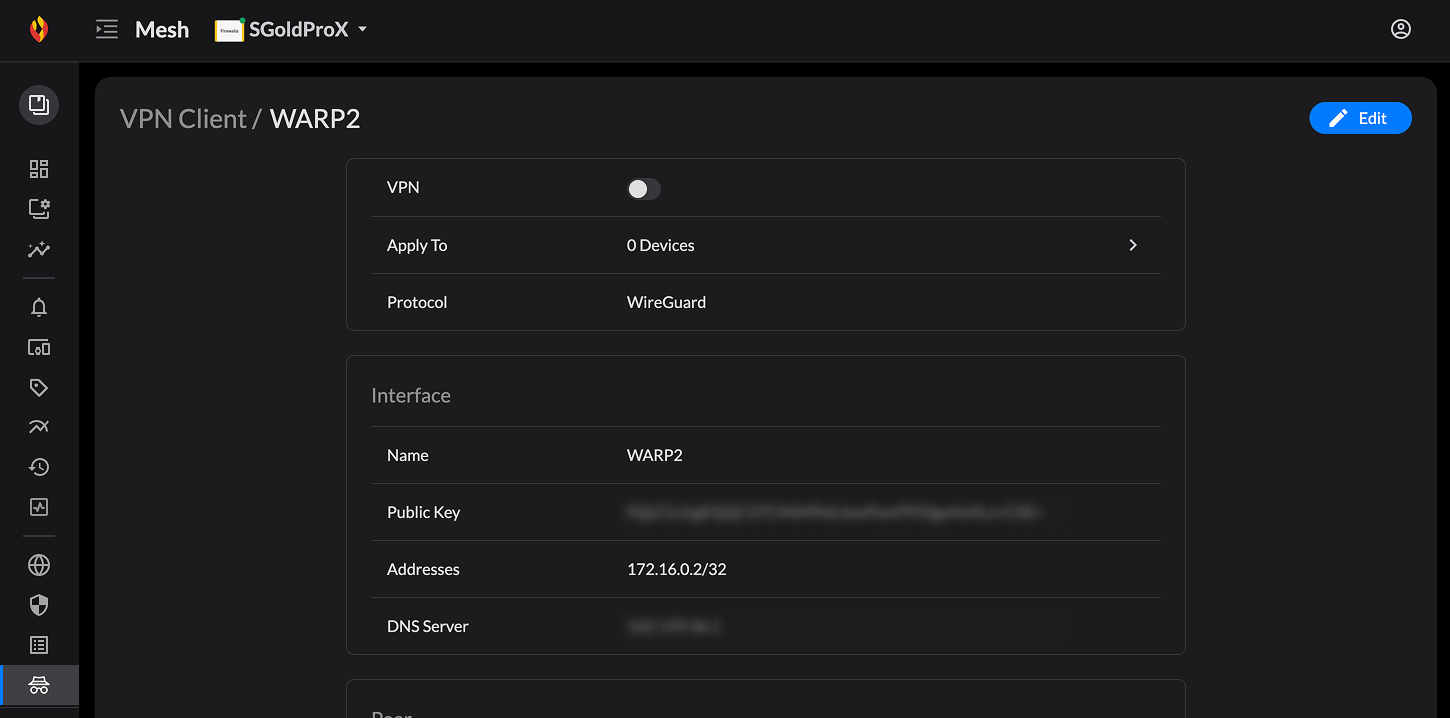Click the Edit button
Image resolution: width=1450 pixels, height=718 pixels.
[x=1360, y=118]
